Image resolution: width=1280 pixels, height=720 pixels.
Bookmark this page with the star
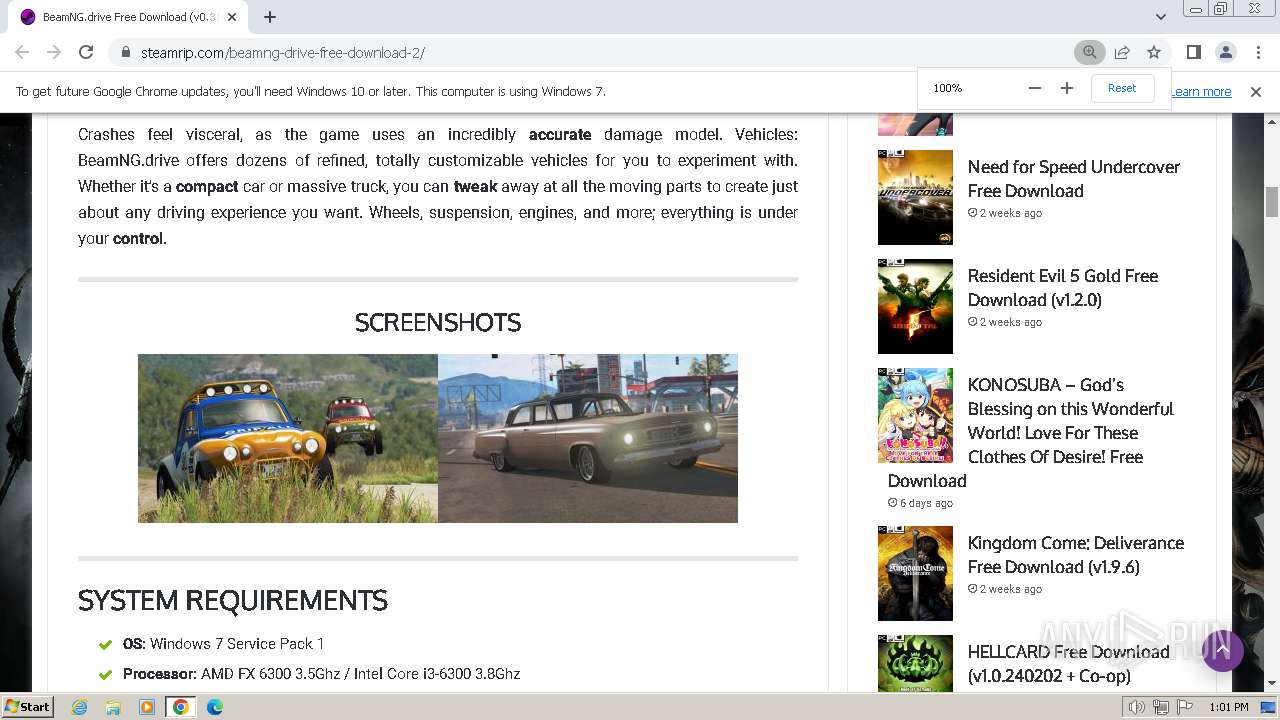1154,52
